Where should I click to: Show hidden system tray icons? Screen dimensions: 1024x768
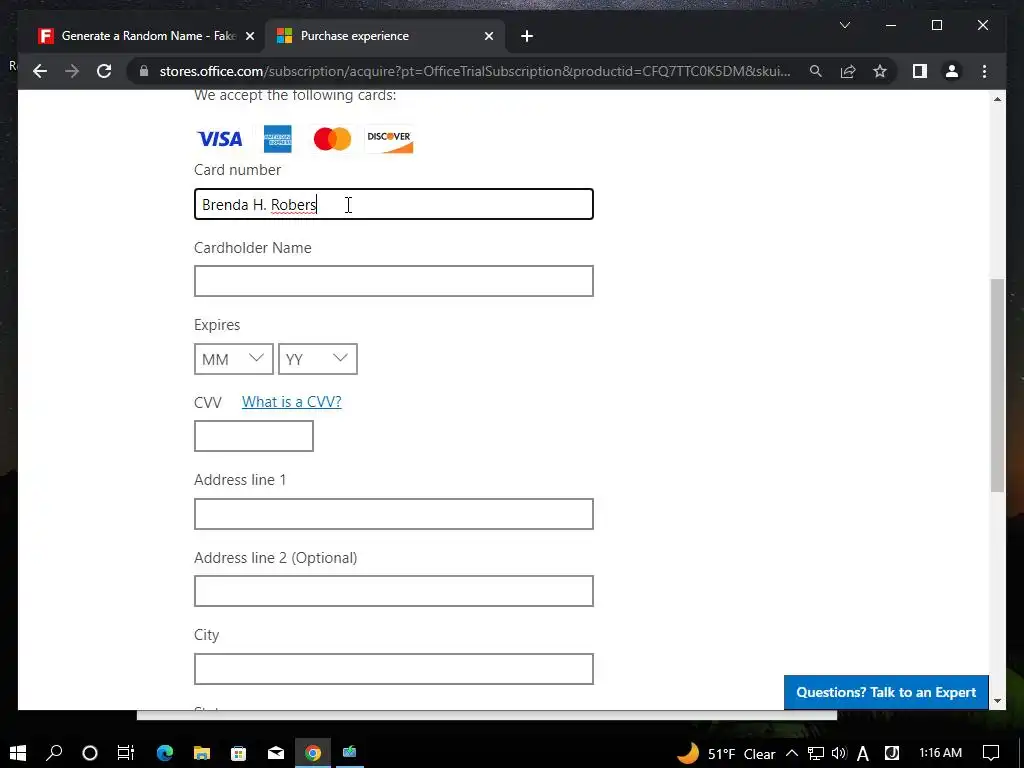click(x=792, y=754)
